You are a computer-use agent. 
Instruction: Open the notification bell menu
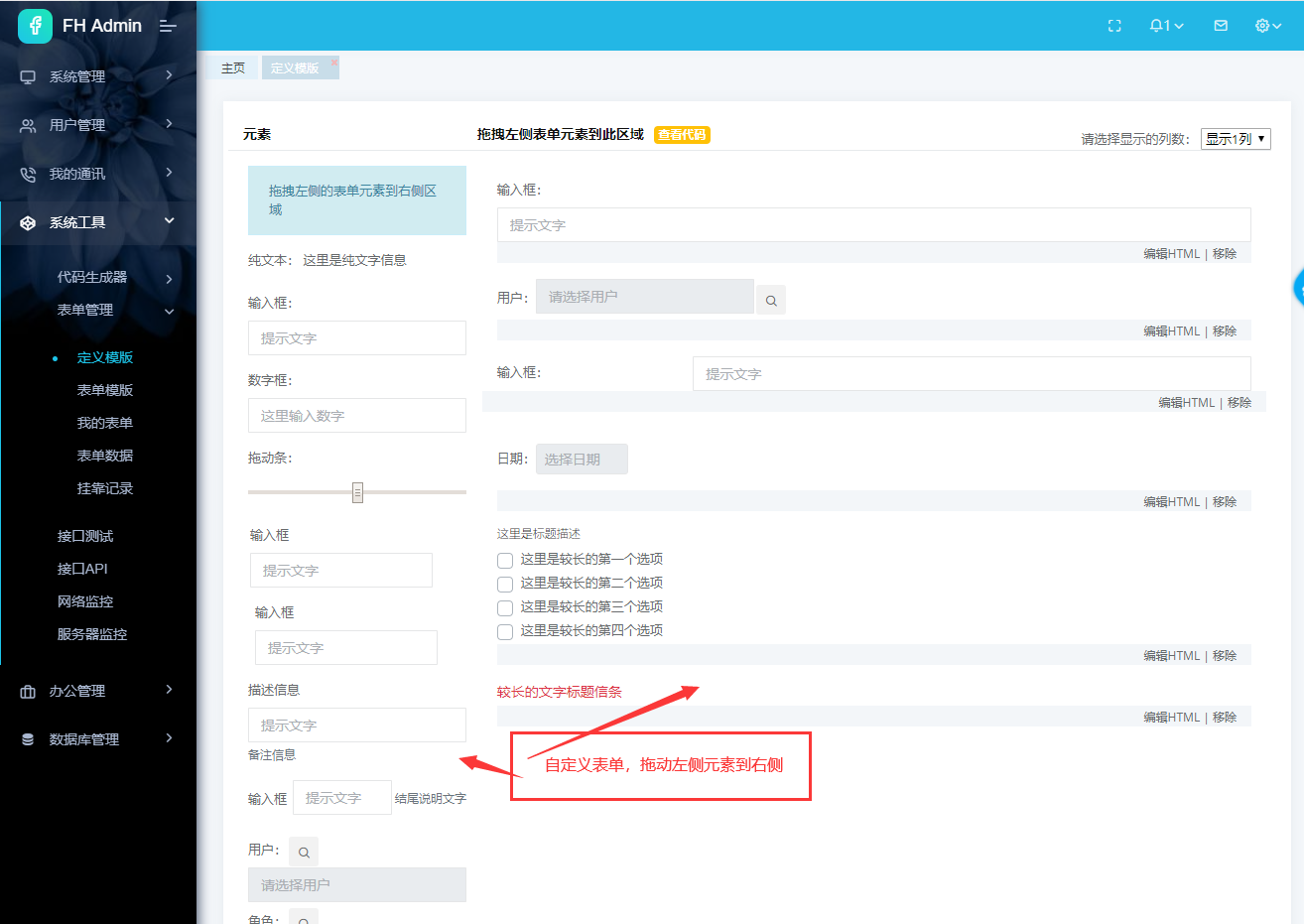pyautogui.click(x=1166, y=26)
